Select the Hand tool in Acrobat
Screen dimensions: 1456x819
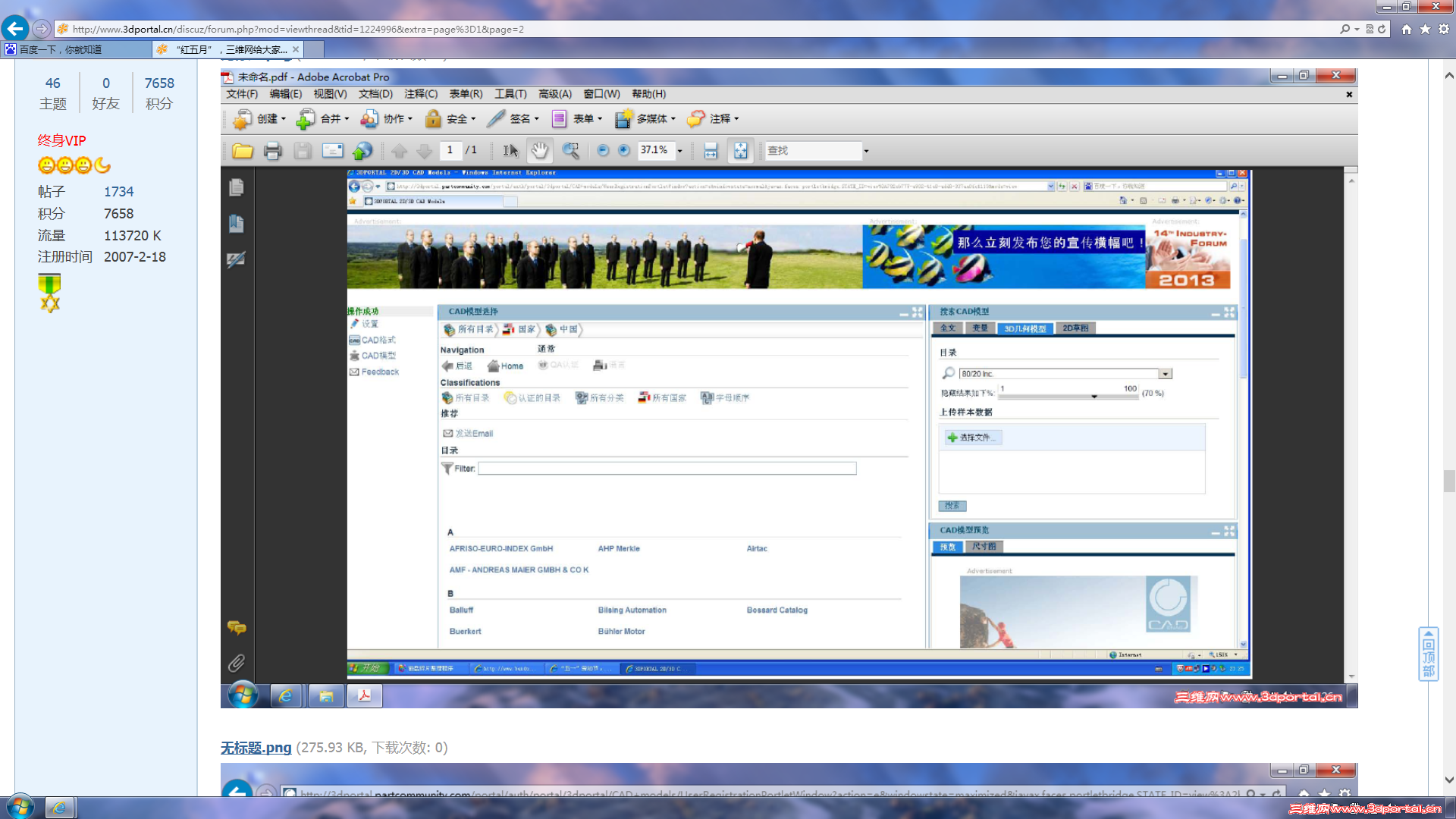pos(539,151)
